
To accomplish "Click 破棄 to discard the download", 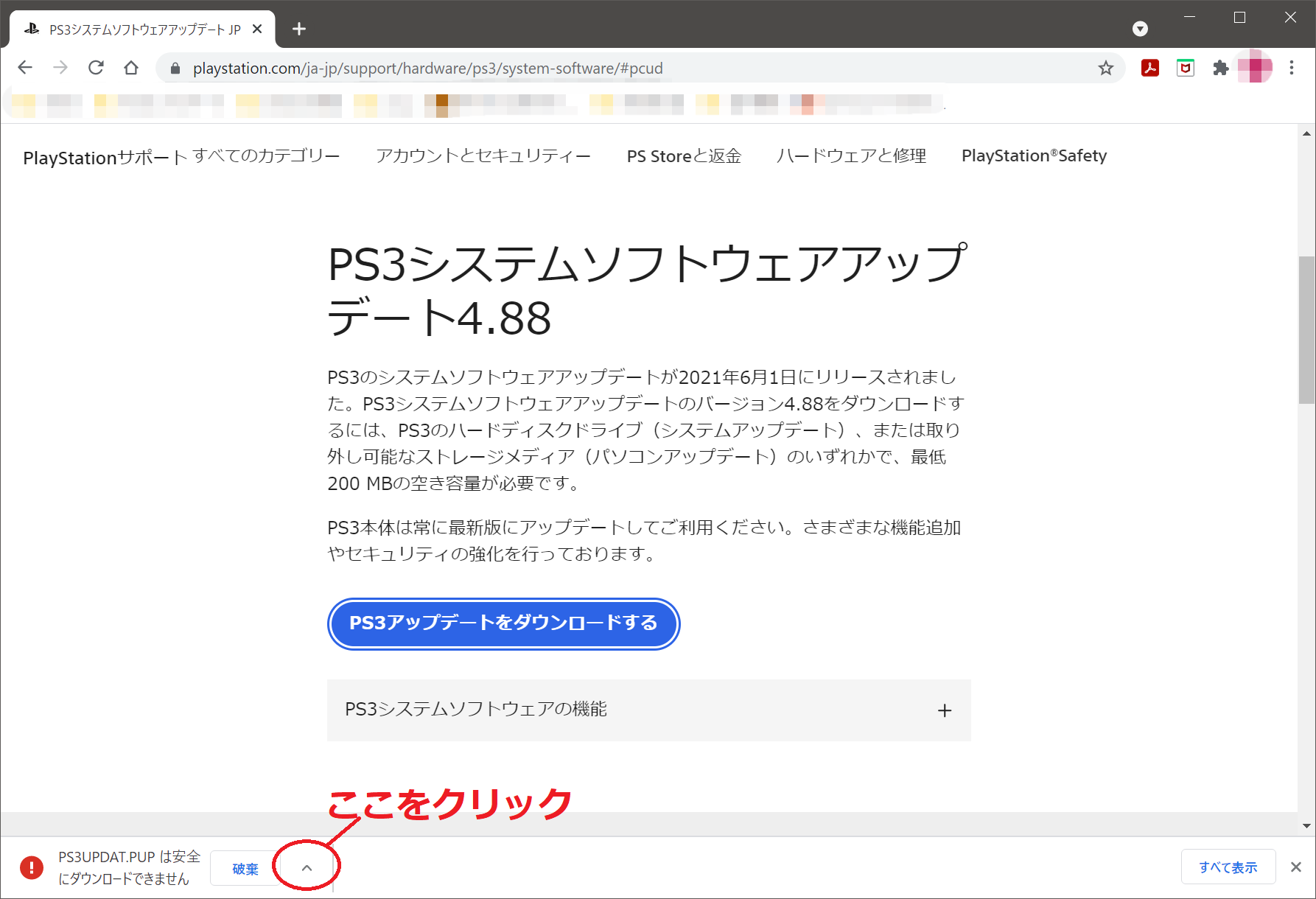I will click(245, 868).
